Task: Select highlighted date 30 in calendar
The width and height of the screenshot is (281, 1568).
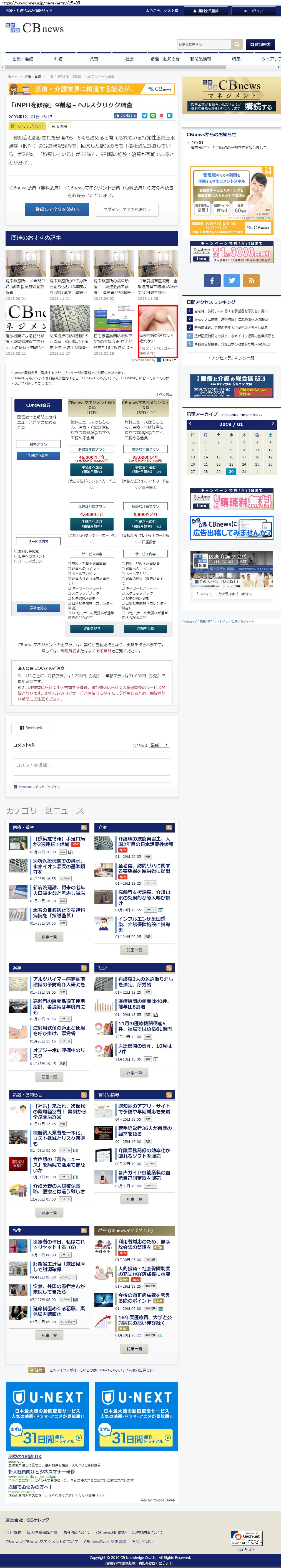Action: click(231, 472)
